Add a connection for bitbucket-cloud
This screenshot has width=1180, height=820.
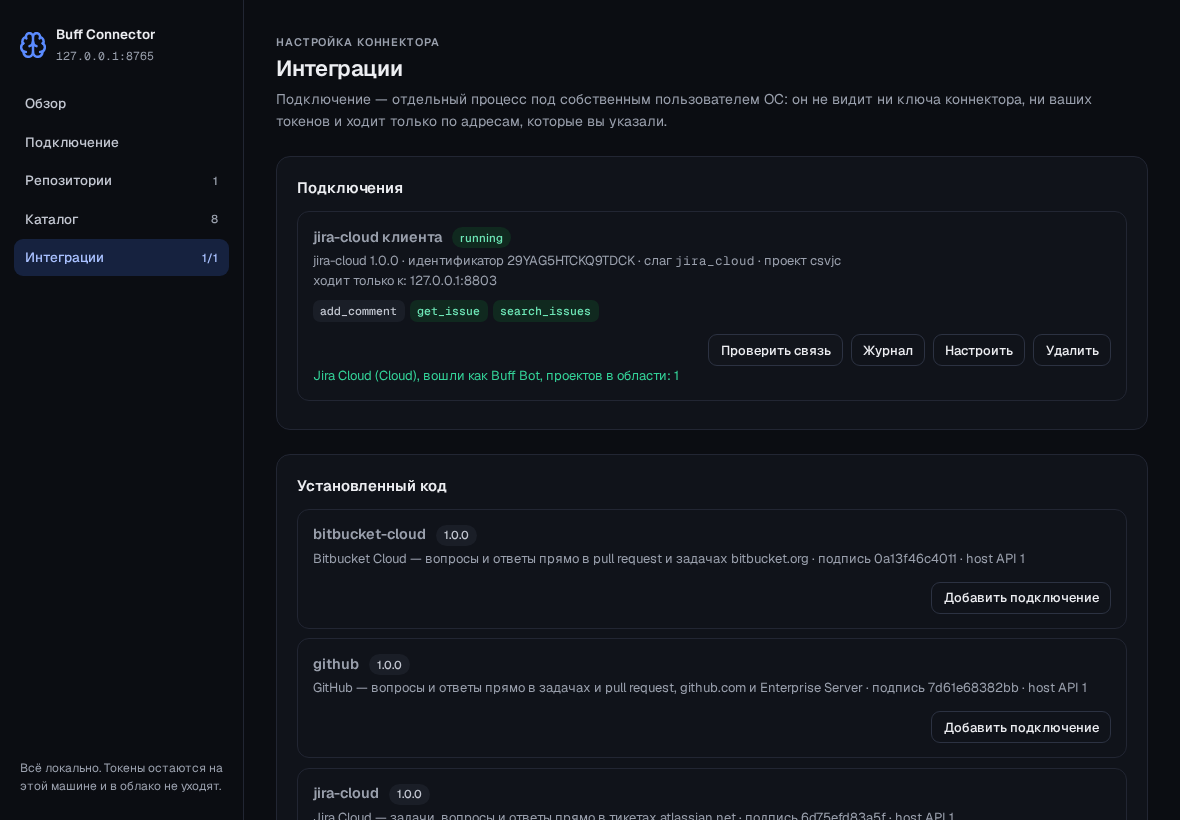coord(1020,598)
